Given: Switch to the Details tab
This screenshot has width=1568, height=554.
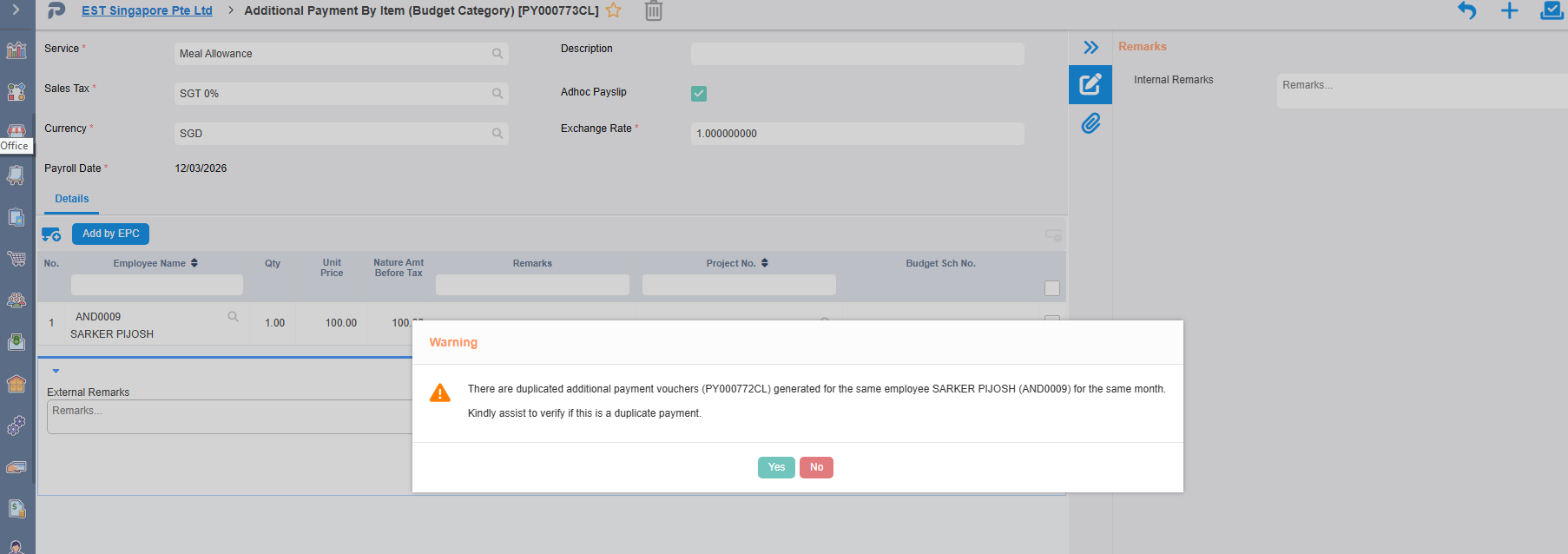Looking at the screenshot, I should [x=71, y=199].
